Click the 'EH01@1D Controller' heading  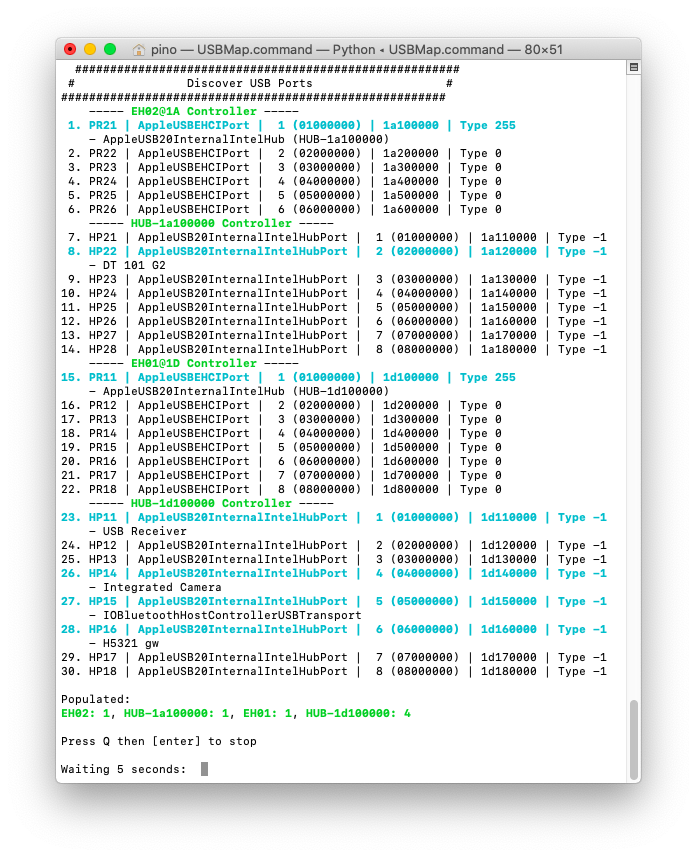coord(194,363)
